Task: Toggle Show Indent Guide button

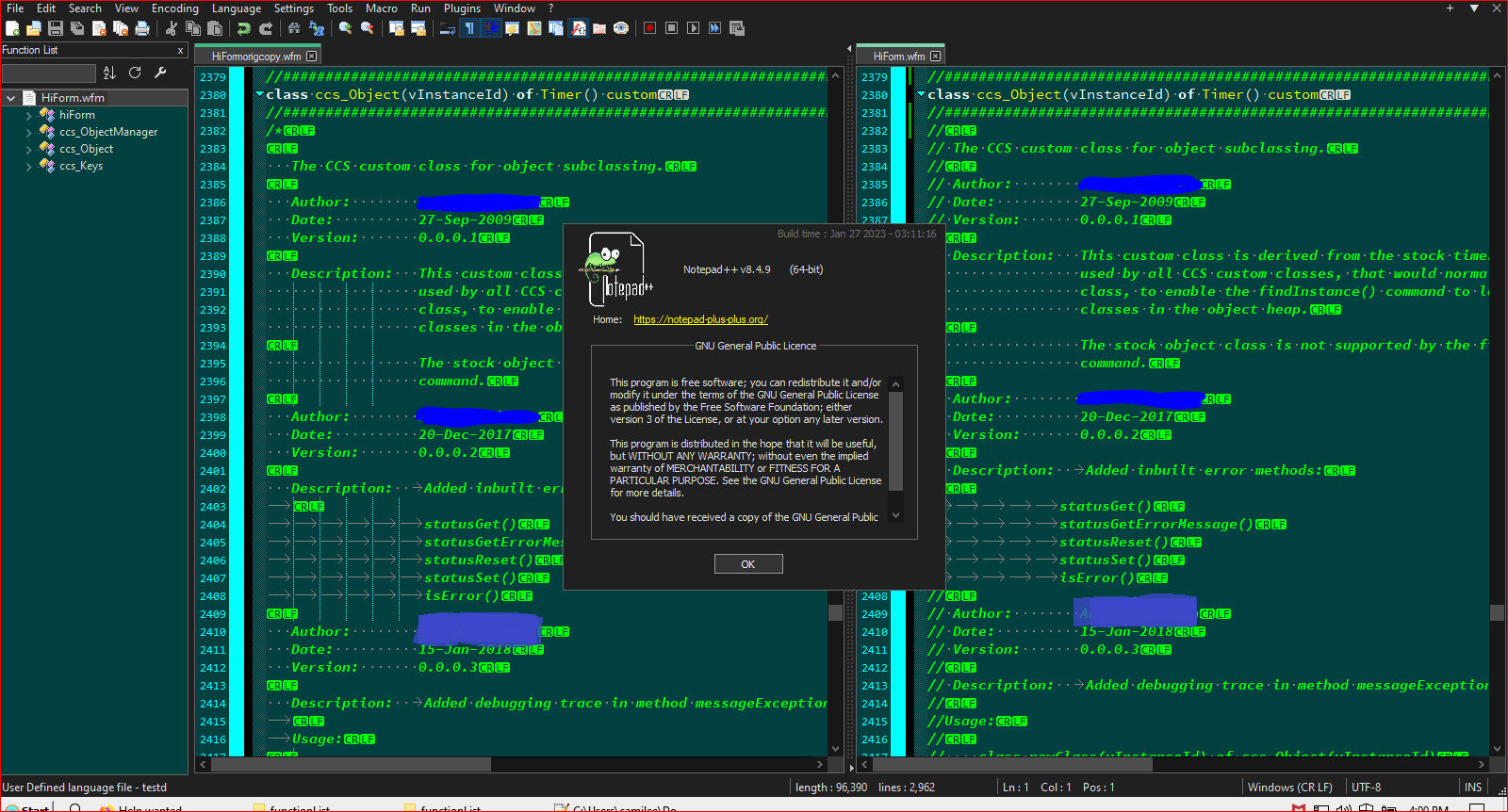Action: 491,28
